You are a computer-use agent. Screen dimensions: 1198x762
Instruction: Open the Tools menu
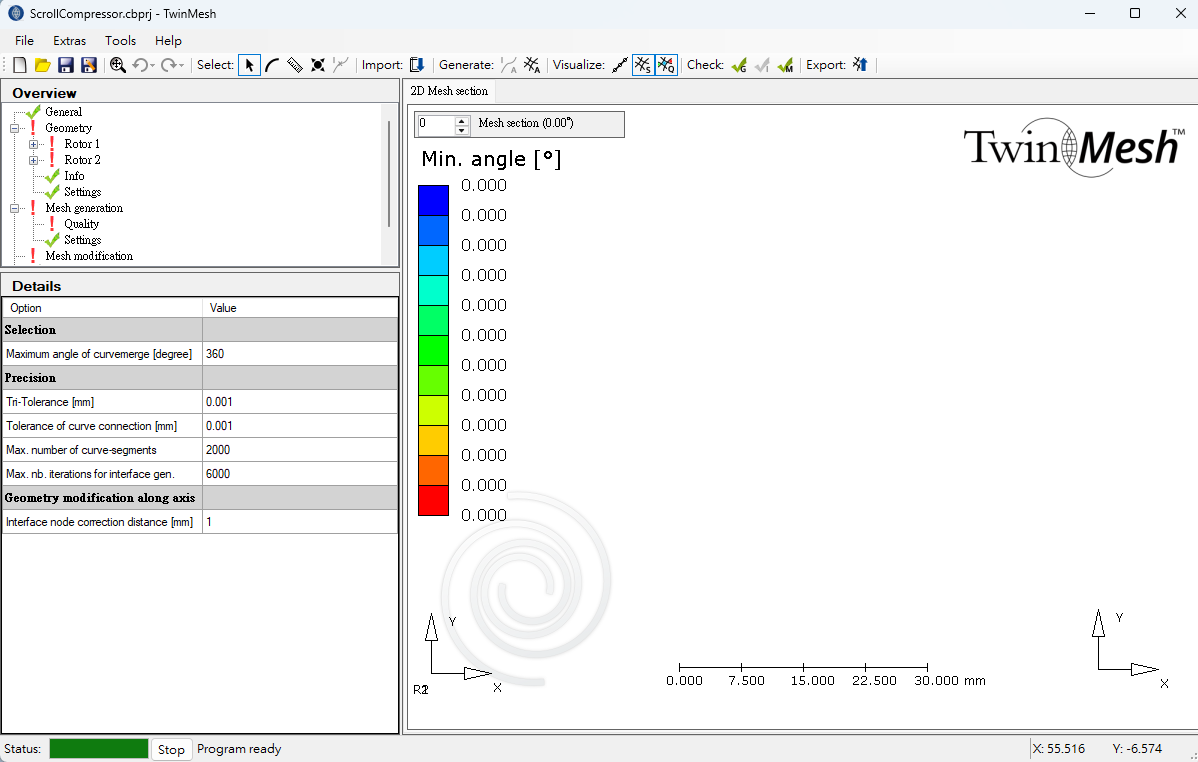(x=121, y=41)
